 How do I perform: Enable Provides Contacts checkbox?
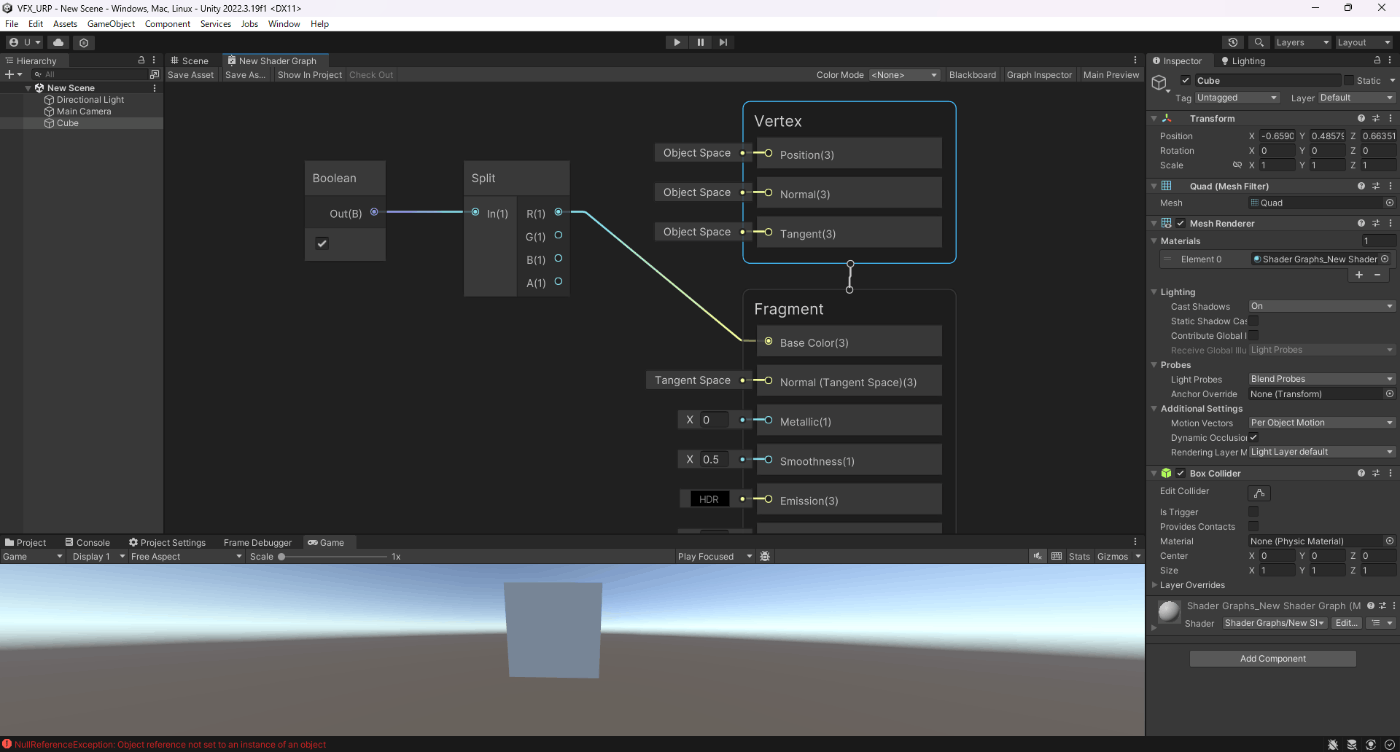[x=1254, y=526]
